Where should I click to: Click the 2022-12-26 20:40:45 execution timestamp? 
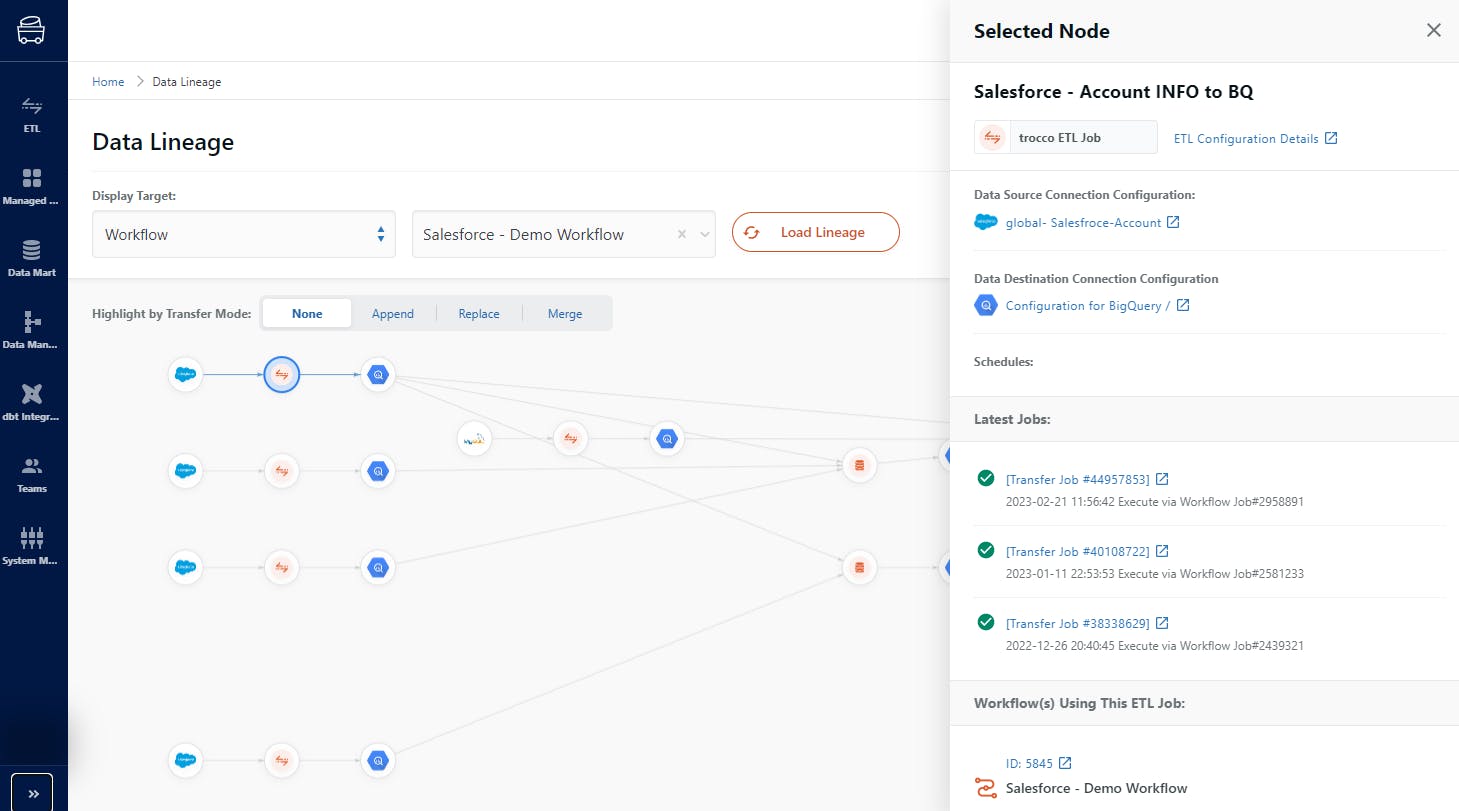pyautogui.click(x=1060, y=646)
